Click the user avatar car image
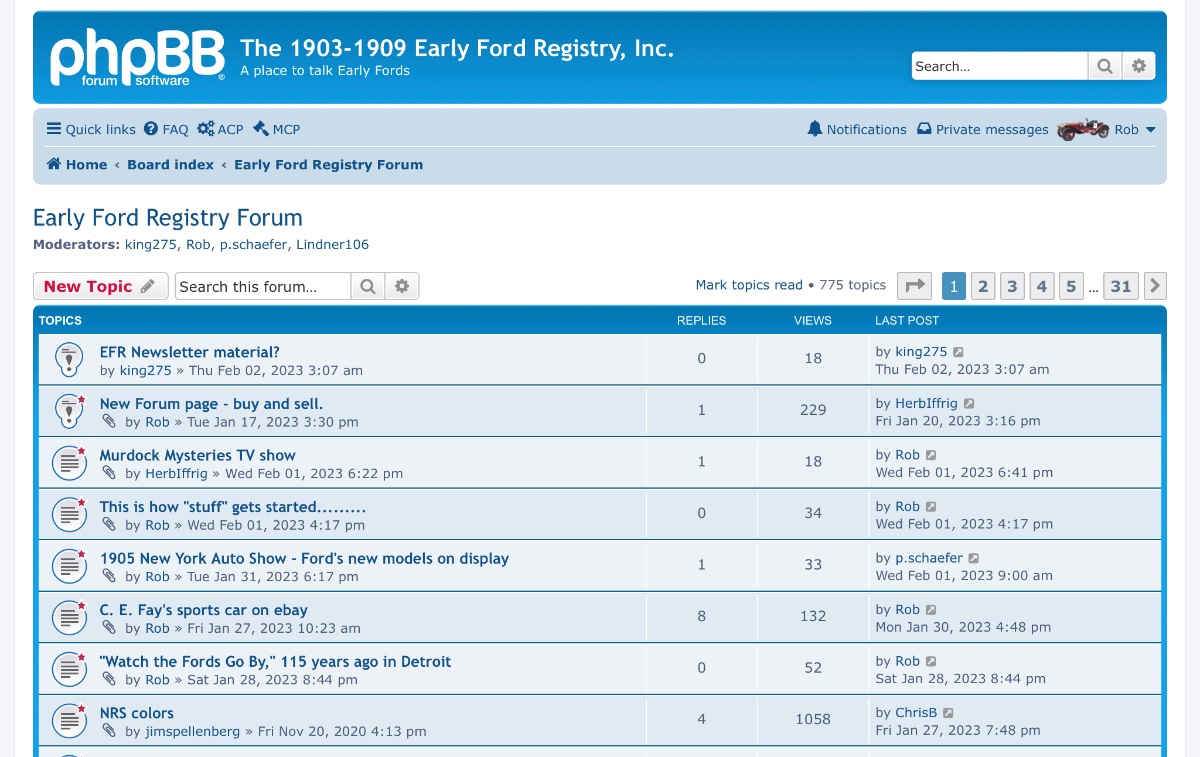The image size is (1200, 757). tap(1083, 129)
